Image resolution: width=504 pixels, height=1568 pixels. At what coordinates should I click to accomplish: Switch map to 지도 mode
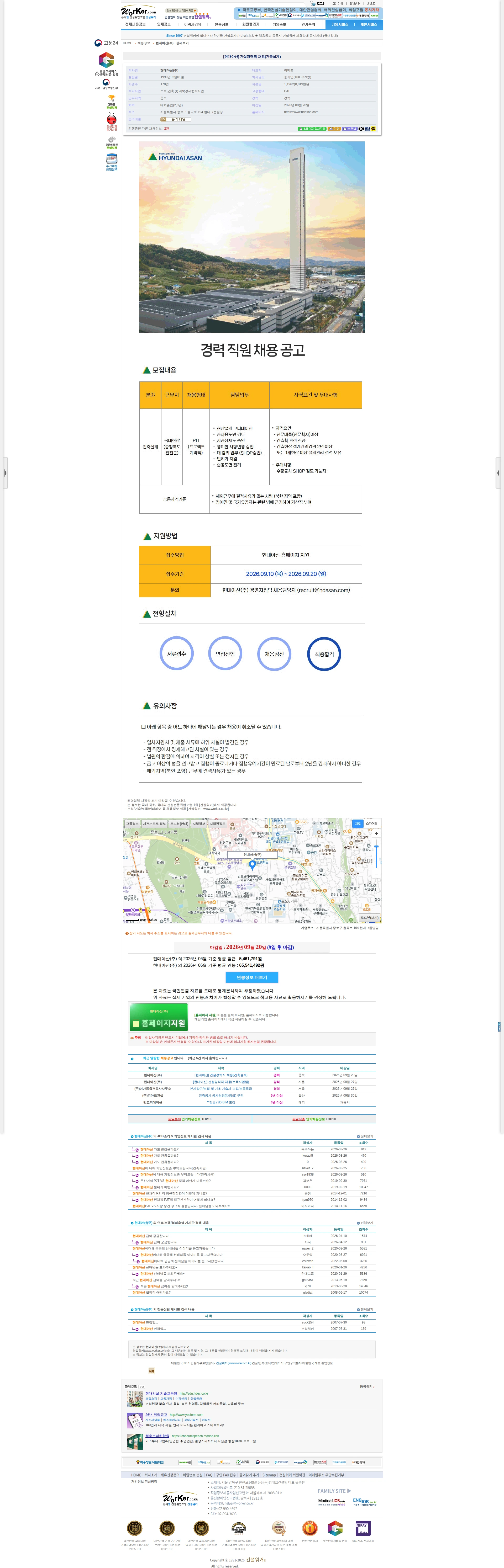click(x=358, y=823)
